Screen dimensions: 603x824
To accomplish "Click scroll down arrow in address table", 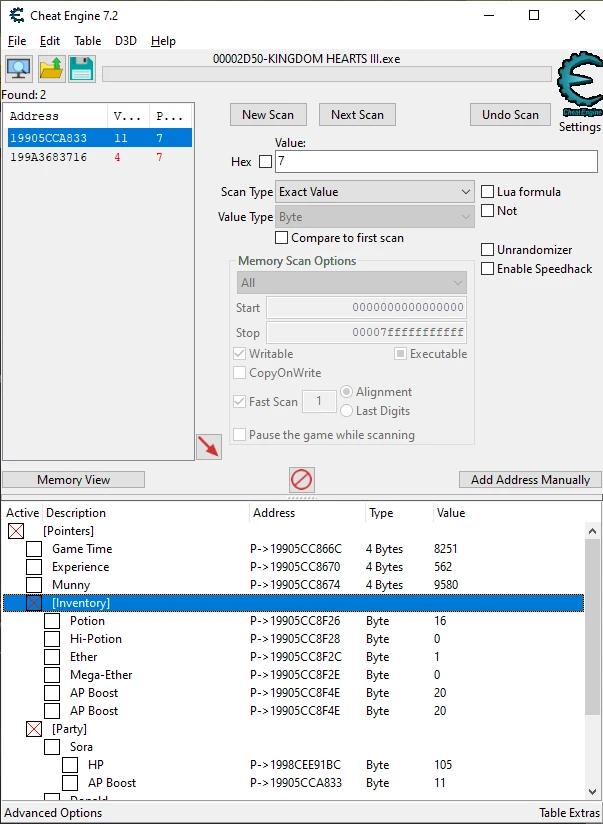I will (x=591, y=791).
